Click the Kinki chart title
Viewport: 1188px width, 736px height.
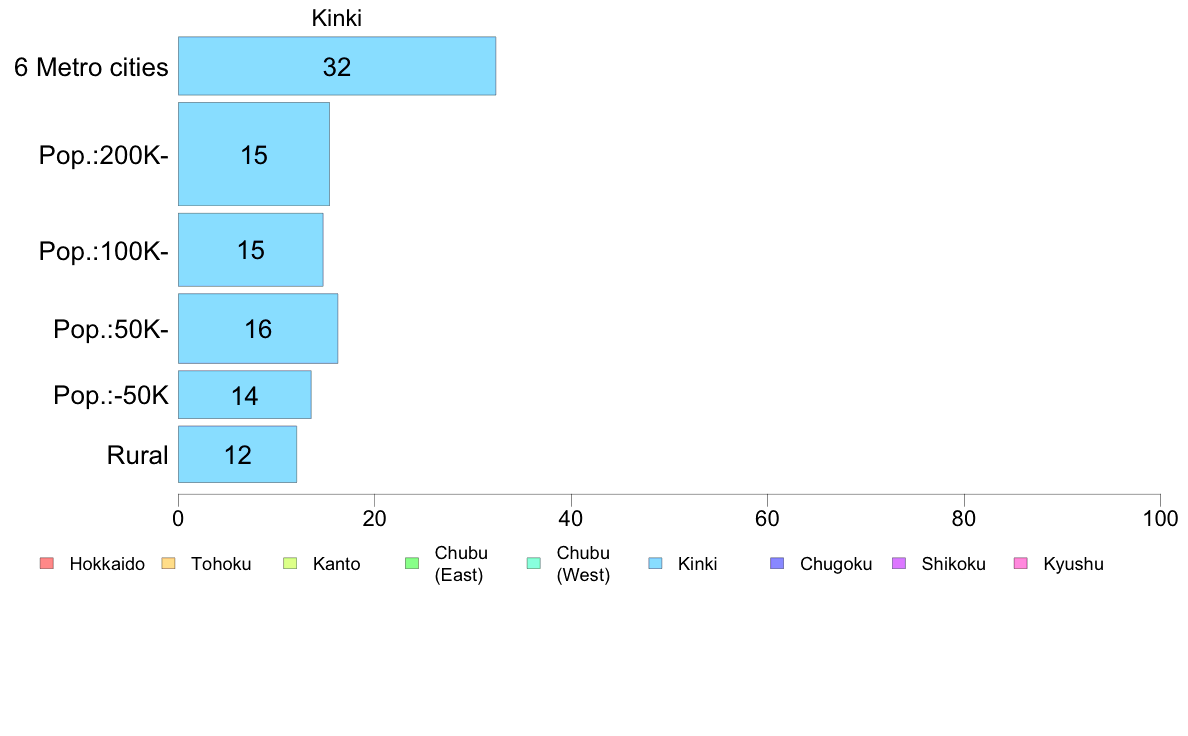click(336, 18)
